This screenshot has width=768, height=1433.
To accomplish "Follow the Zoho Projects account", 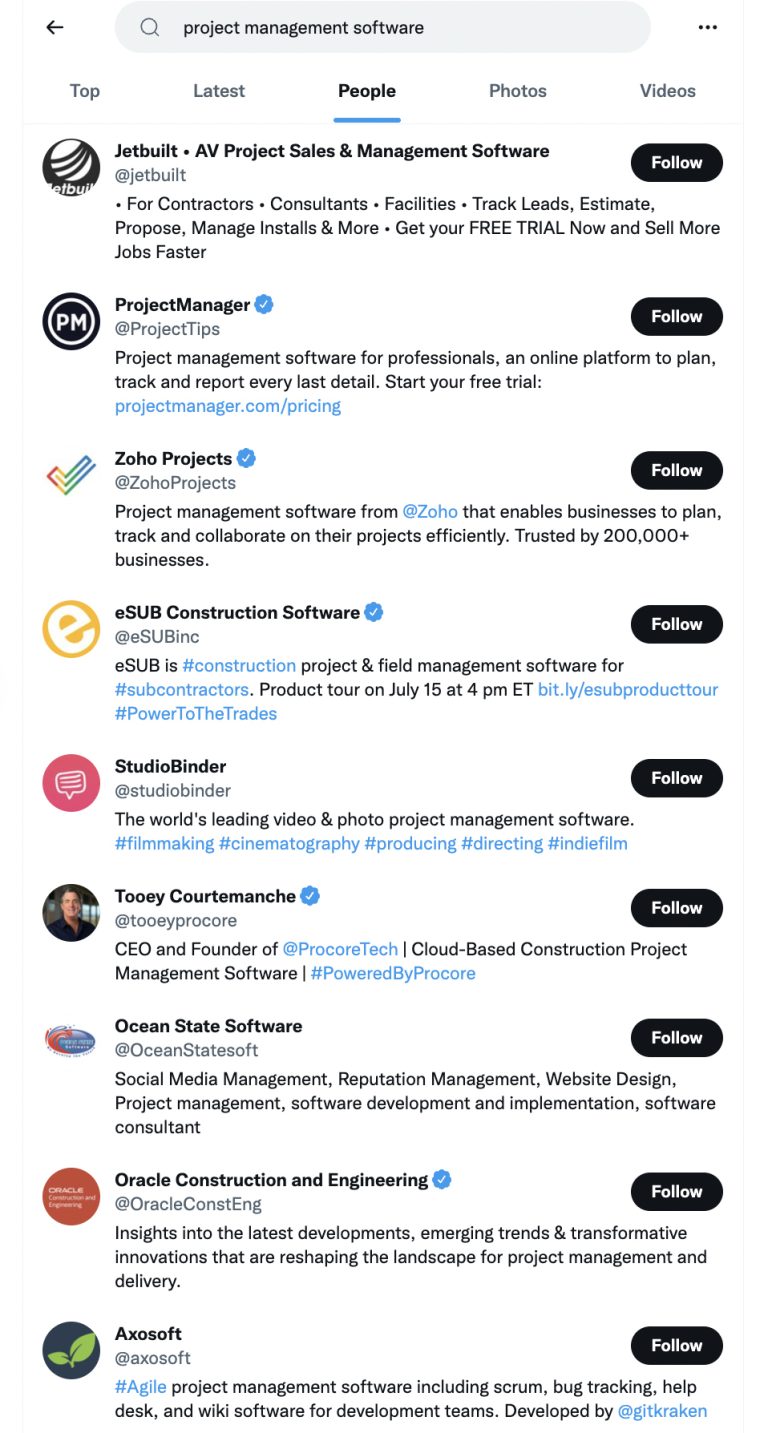I will [676, 470].
